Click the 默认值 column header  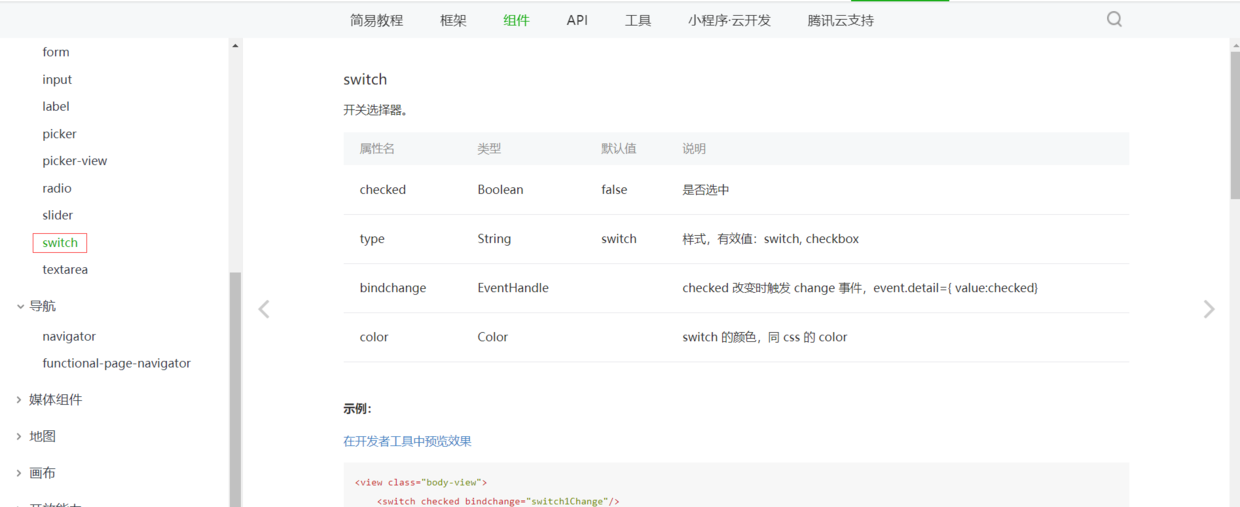point(618,148)
